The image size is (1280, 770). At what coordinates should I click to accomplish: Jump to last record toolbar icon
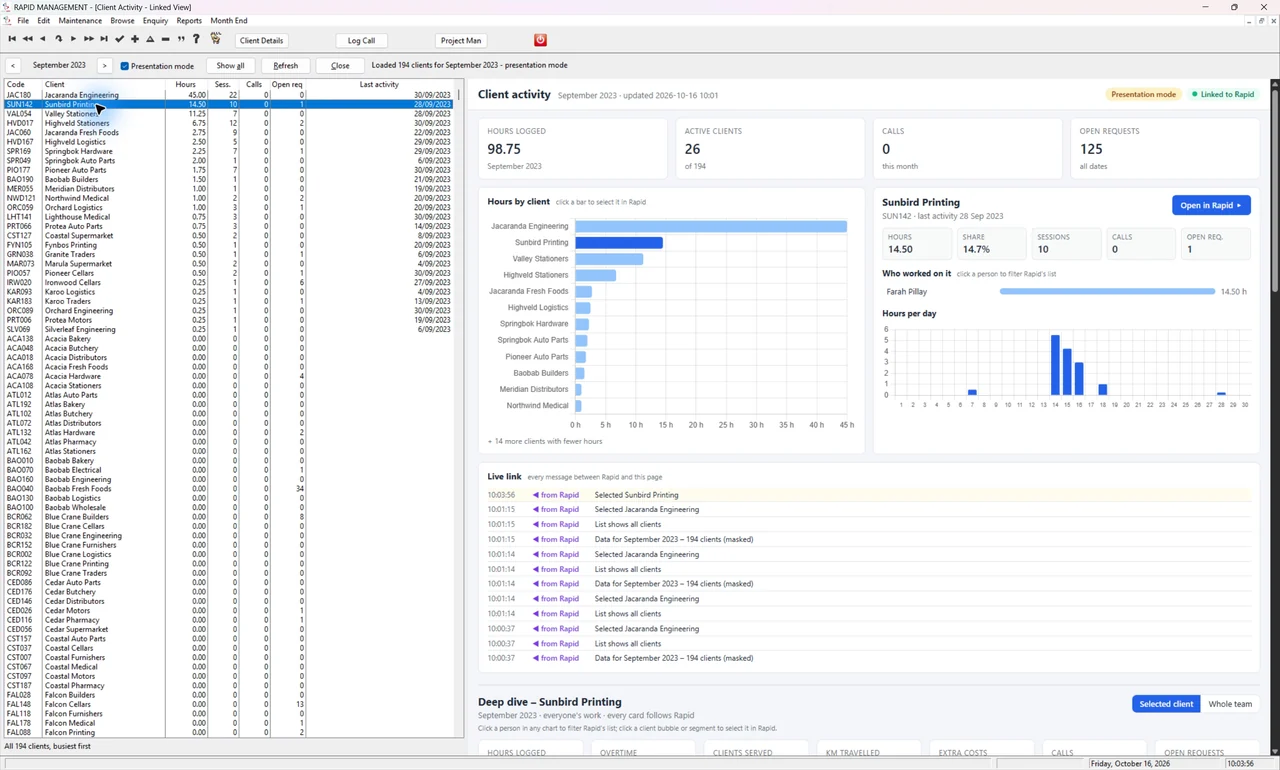pyautogui.click(x=104, y=40)
